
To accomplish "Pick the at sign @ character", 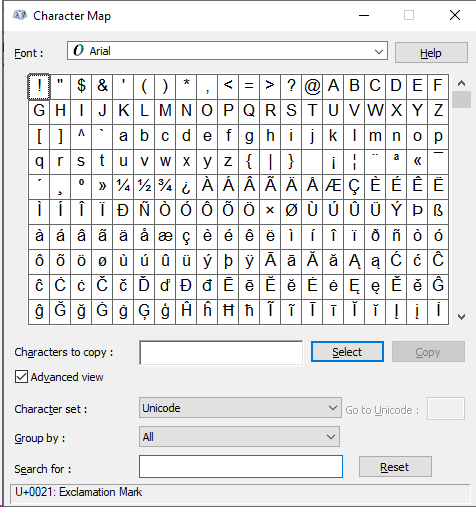I will click(x=312, y=86).
